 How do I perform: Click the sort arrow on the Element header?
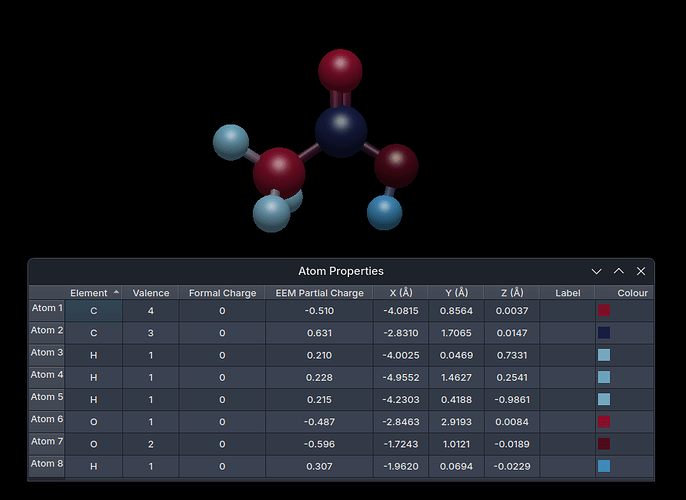116,293
